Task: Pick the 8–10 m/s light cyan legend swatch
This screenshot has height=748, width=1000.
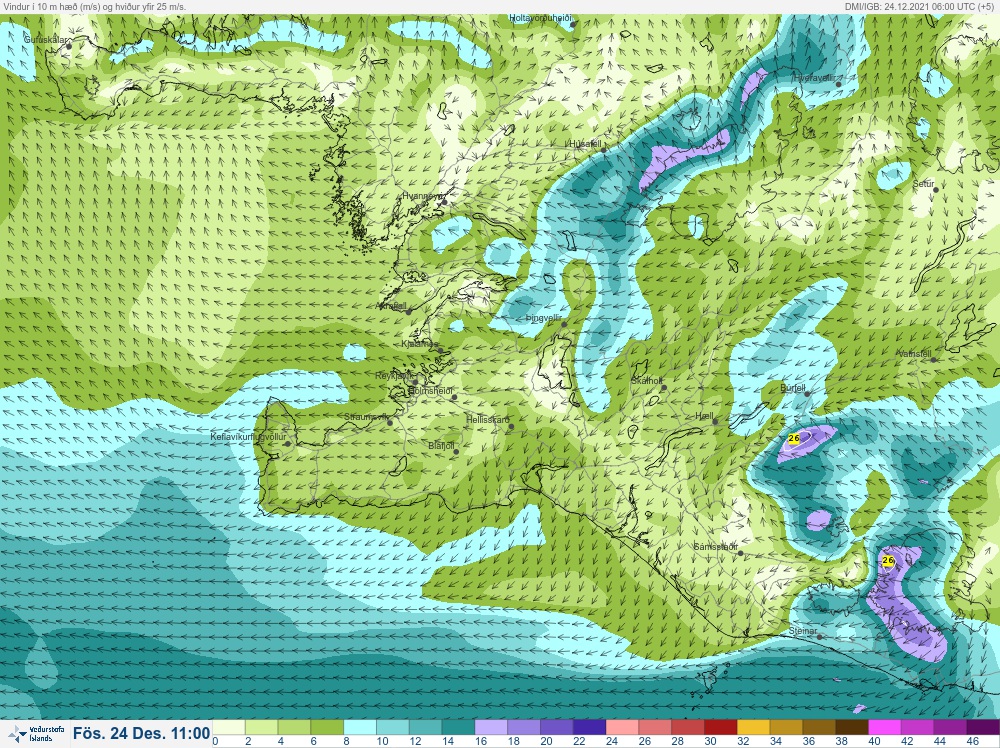Action: click(360, 728)
